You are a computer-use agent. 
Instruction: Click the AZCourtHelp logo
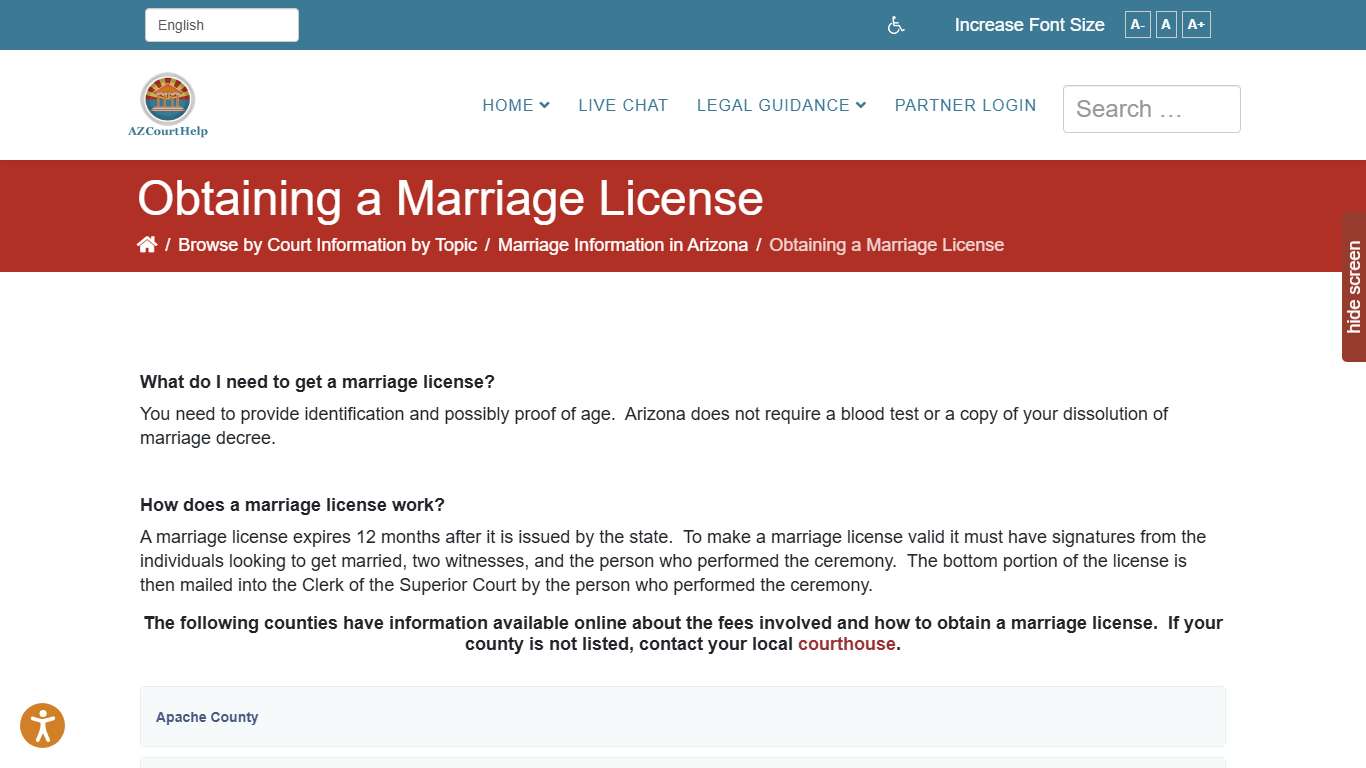coord(167,103)
